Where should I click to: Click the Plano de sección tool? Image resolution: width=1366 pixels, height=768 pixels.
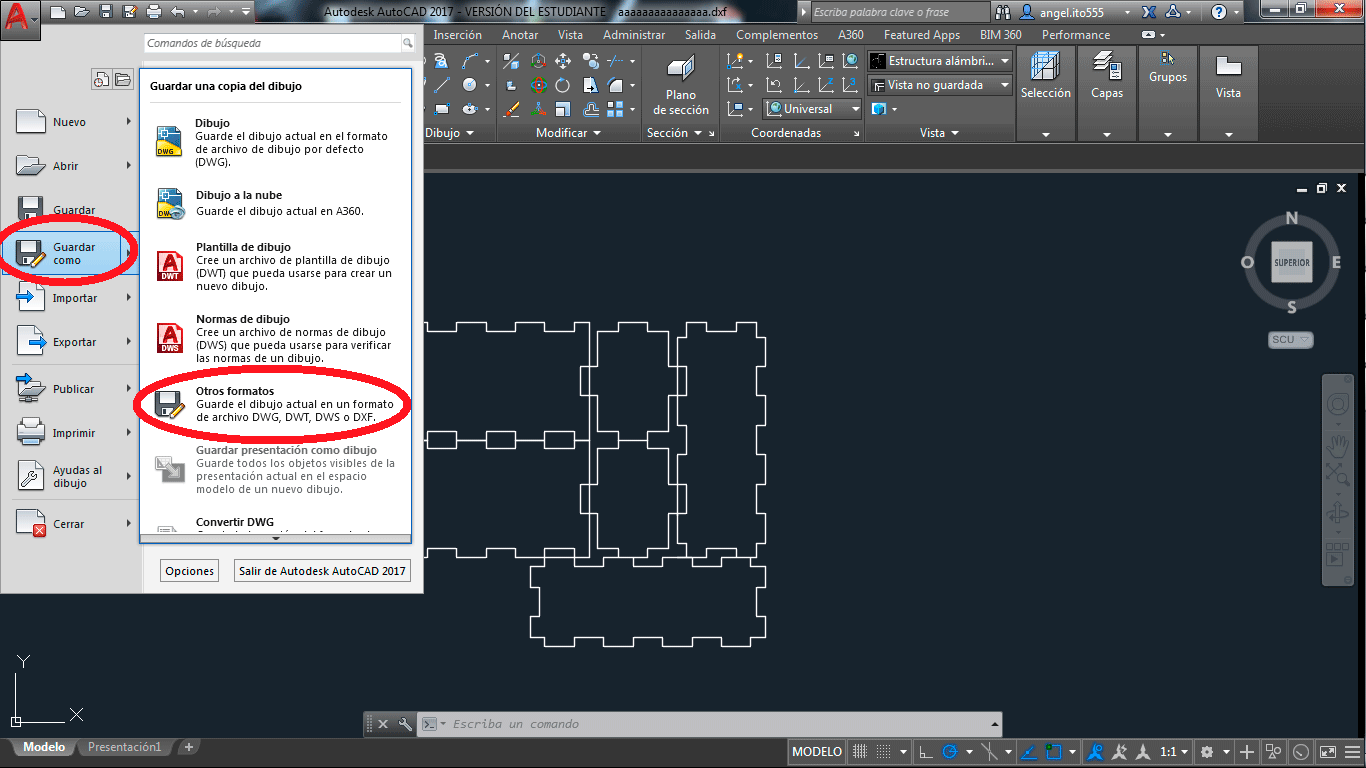tap(681, 86)
